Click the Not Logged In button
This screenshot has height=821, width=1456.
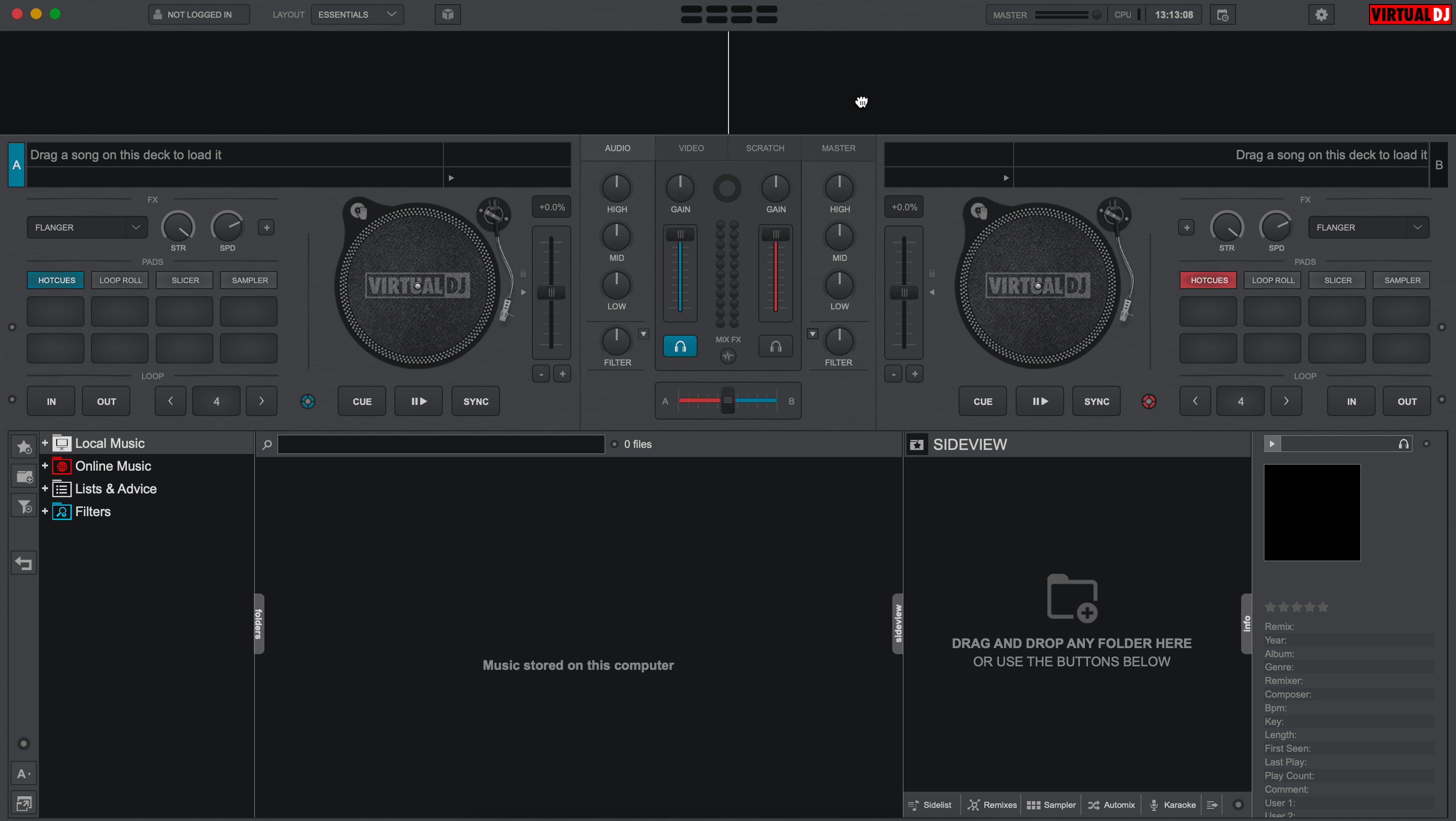[199, 15]
